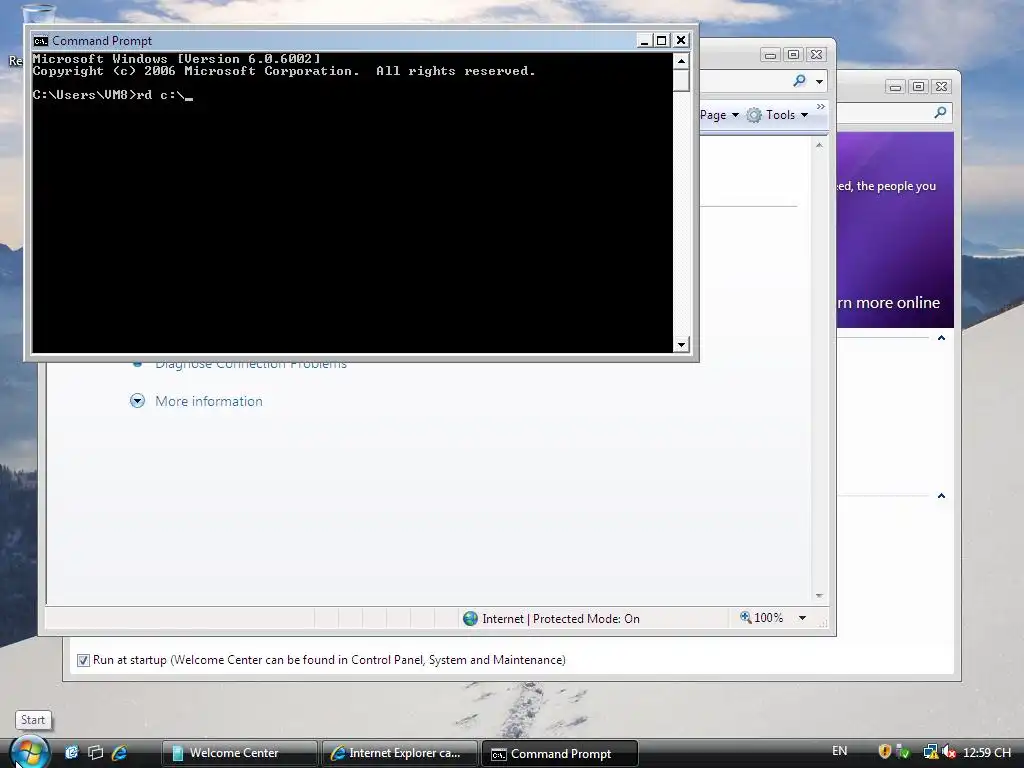Switch to Internet Explorer taskbar button
The width and height of the screenshot is (1024, 768).
[399, 753]
